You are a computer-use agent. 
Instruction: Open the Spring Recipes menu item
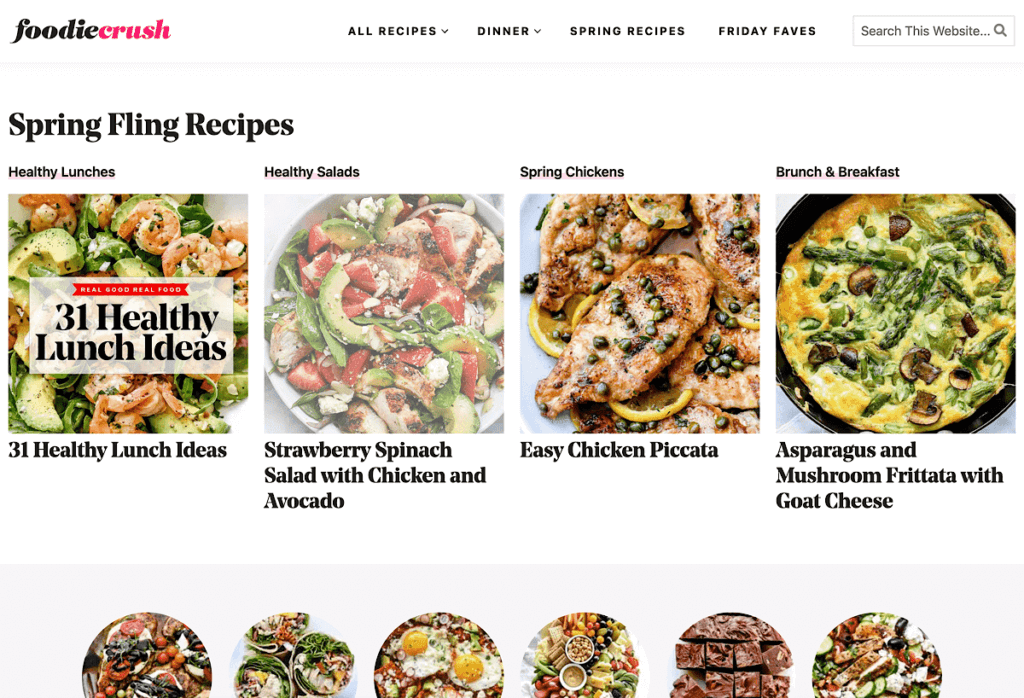(x=628, y=31)
